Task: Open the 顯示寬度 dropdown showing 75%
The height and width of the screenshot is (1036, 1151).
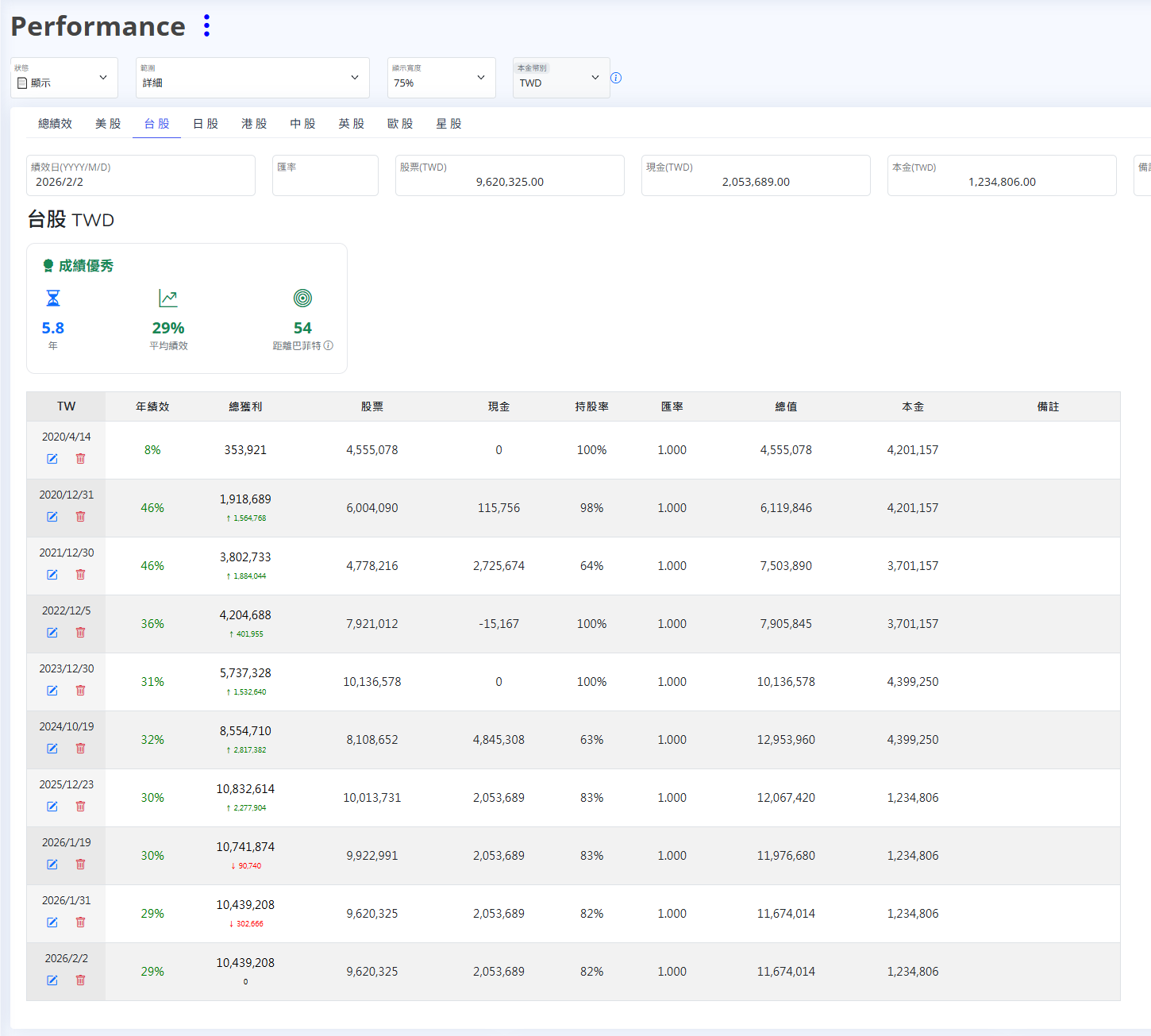Action: pos(441,78)
